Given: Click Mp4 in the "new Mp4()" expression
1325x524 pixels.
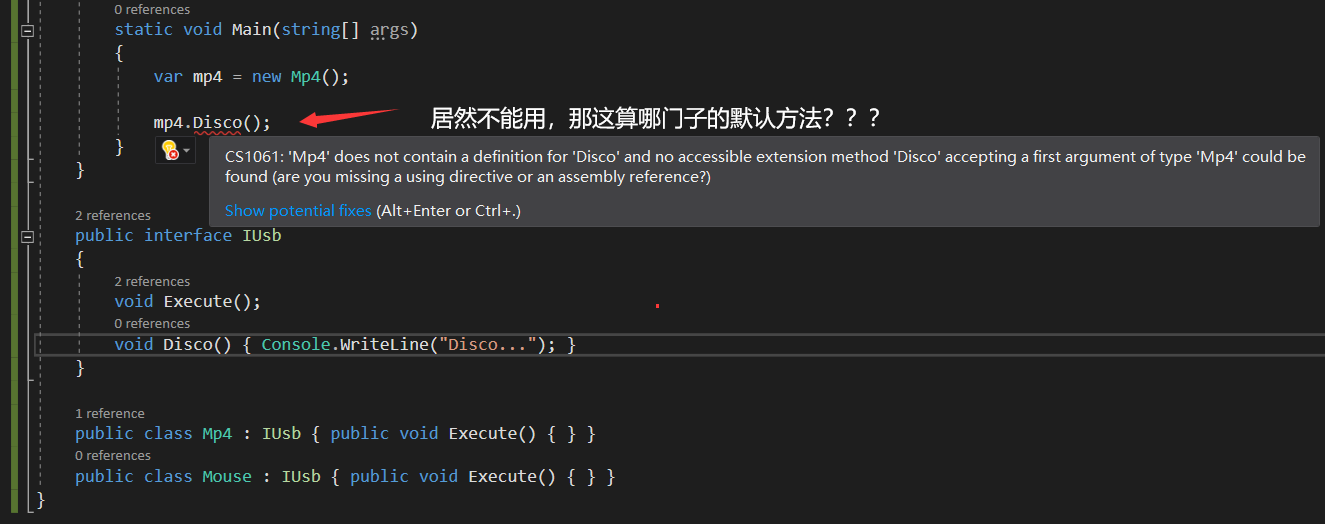Looking at the screenshot, I should pos(305,77).
